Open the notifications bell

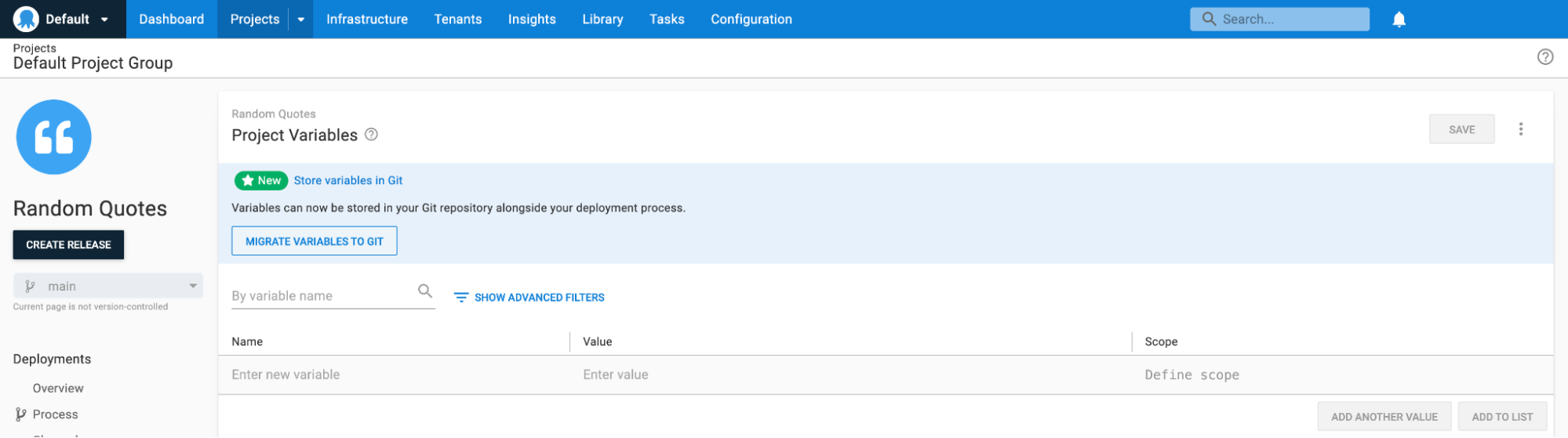pos(1399,20)
